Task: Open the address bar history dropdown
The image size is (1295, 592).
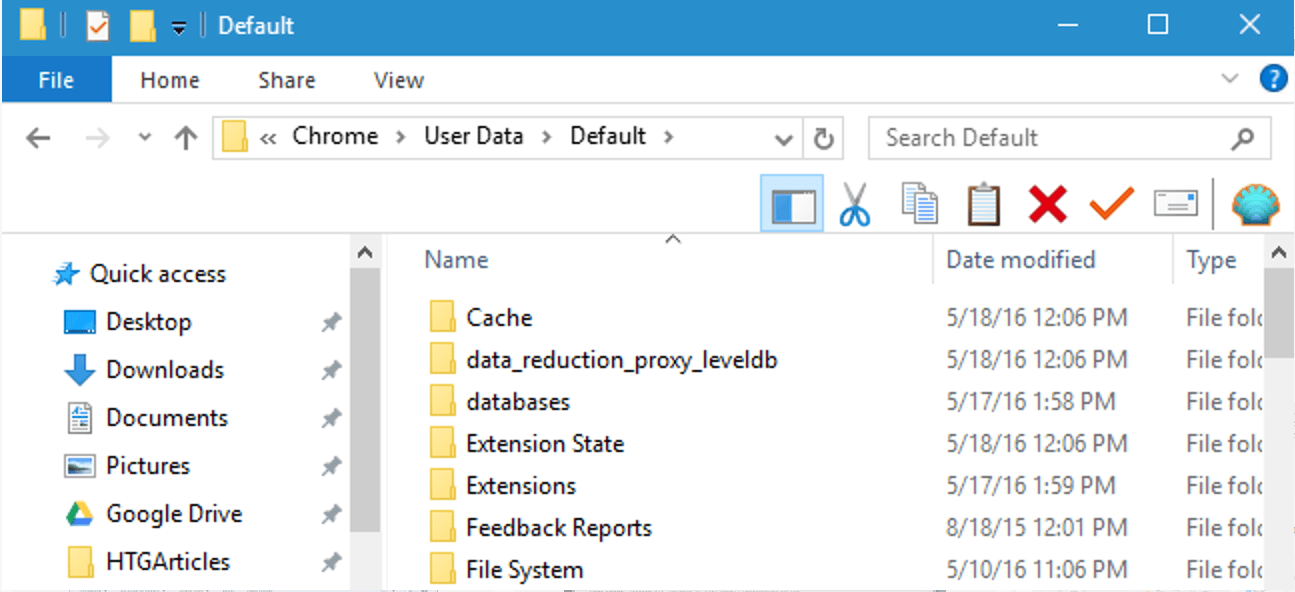Action: 786,139
